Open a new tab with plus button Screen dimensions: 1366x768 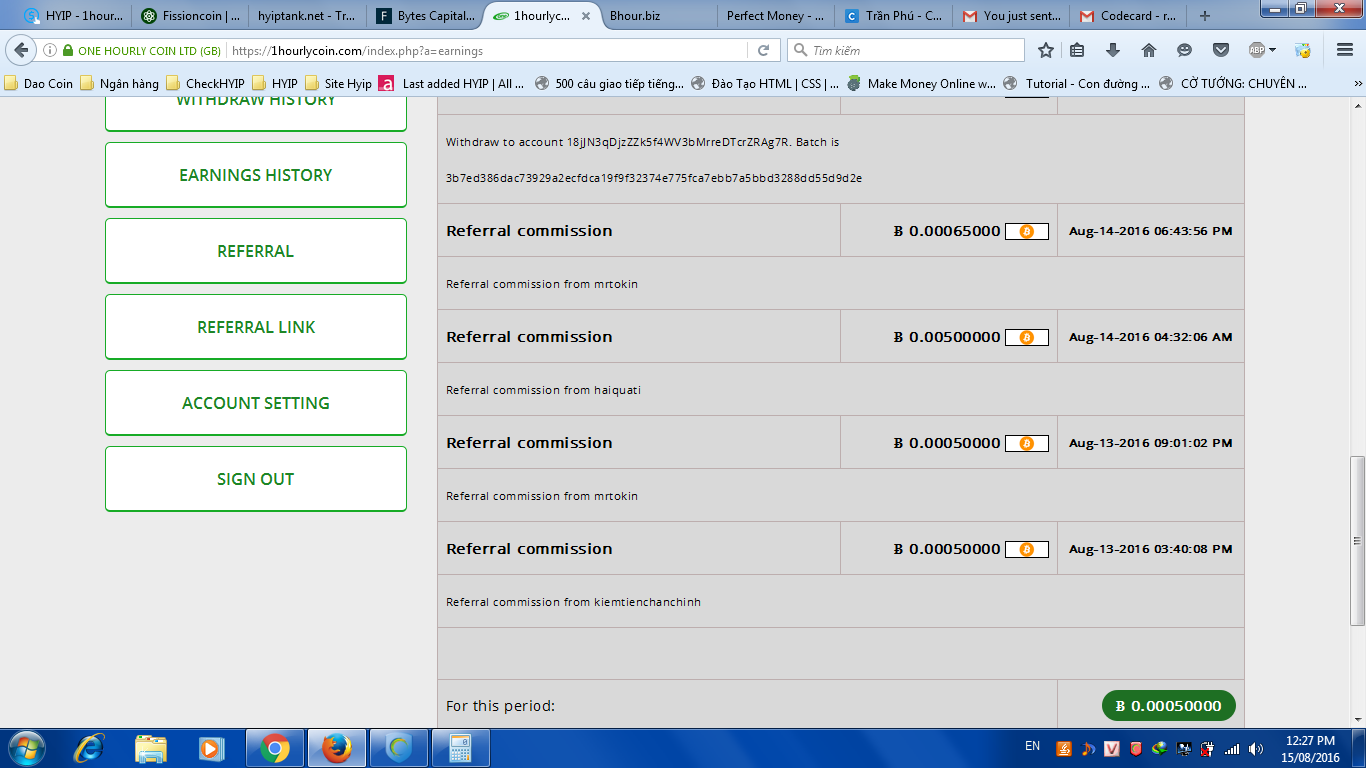tap(1205, 16)
